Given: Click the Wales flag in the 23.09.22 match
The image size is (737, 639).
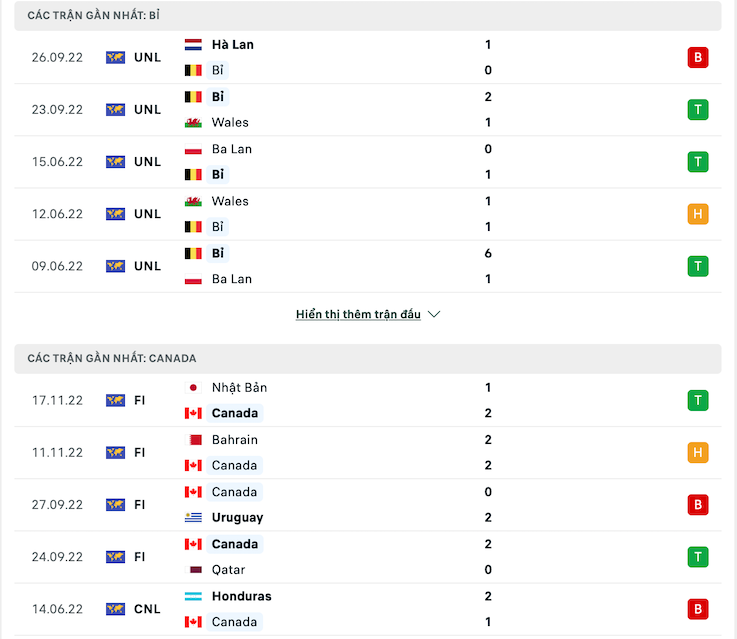Looking at the screenshot, I should point(194,122).
